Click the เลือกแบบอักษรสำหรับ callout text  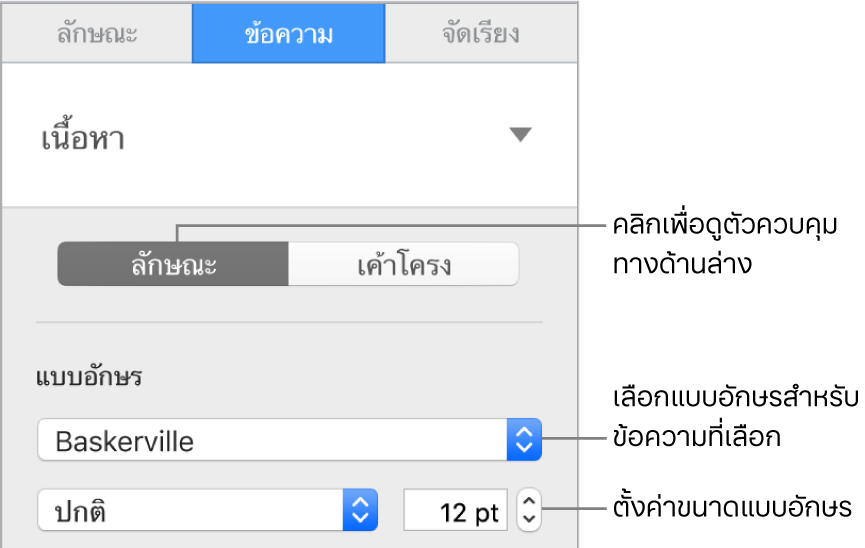(735, 400)
